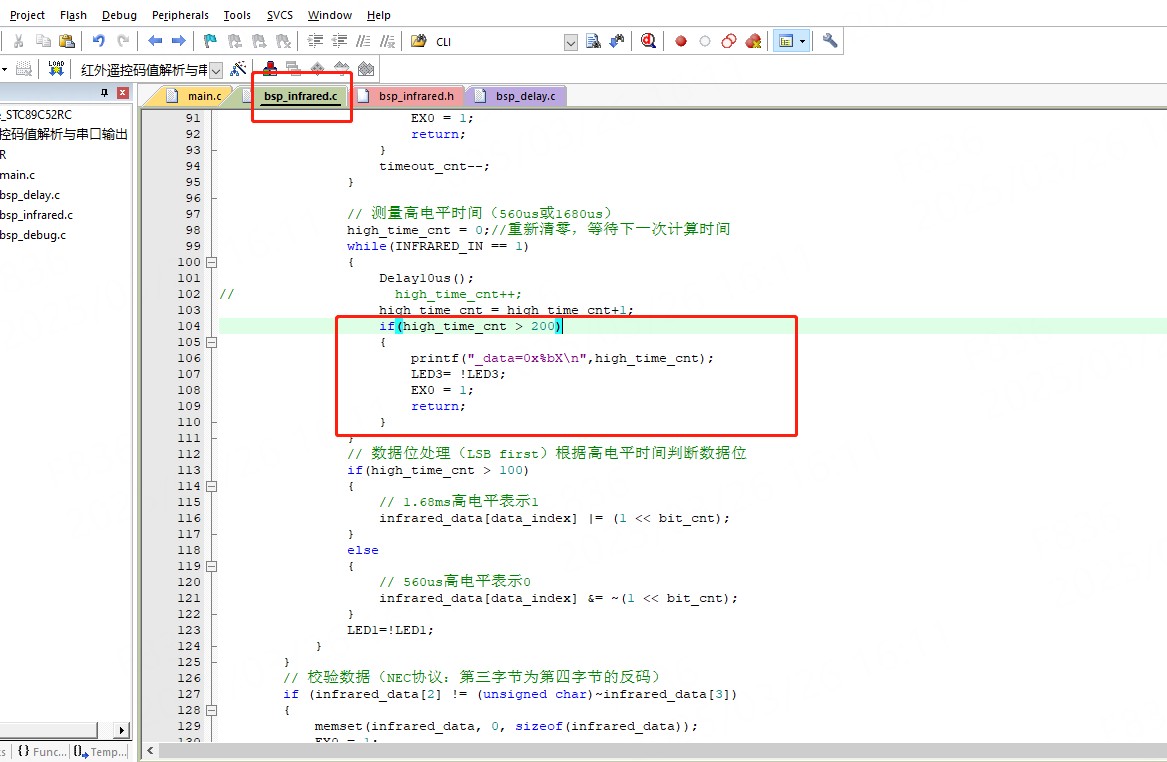The height and width of the screenshot is (762, 1167).
Task: Undo the last edit
Action: 98,41
